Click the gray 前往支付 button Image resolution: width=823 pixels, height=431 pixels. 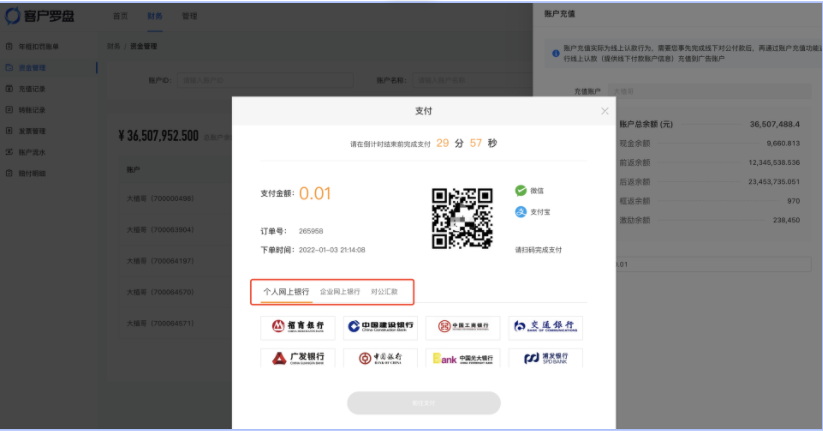tap(424, 403)
